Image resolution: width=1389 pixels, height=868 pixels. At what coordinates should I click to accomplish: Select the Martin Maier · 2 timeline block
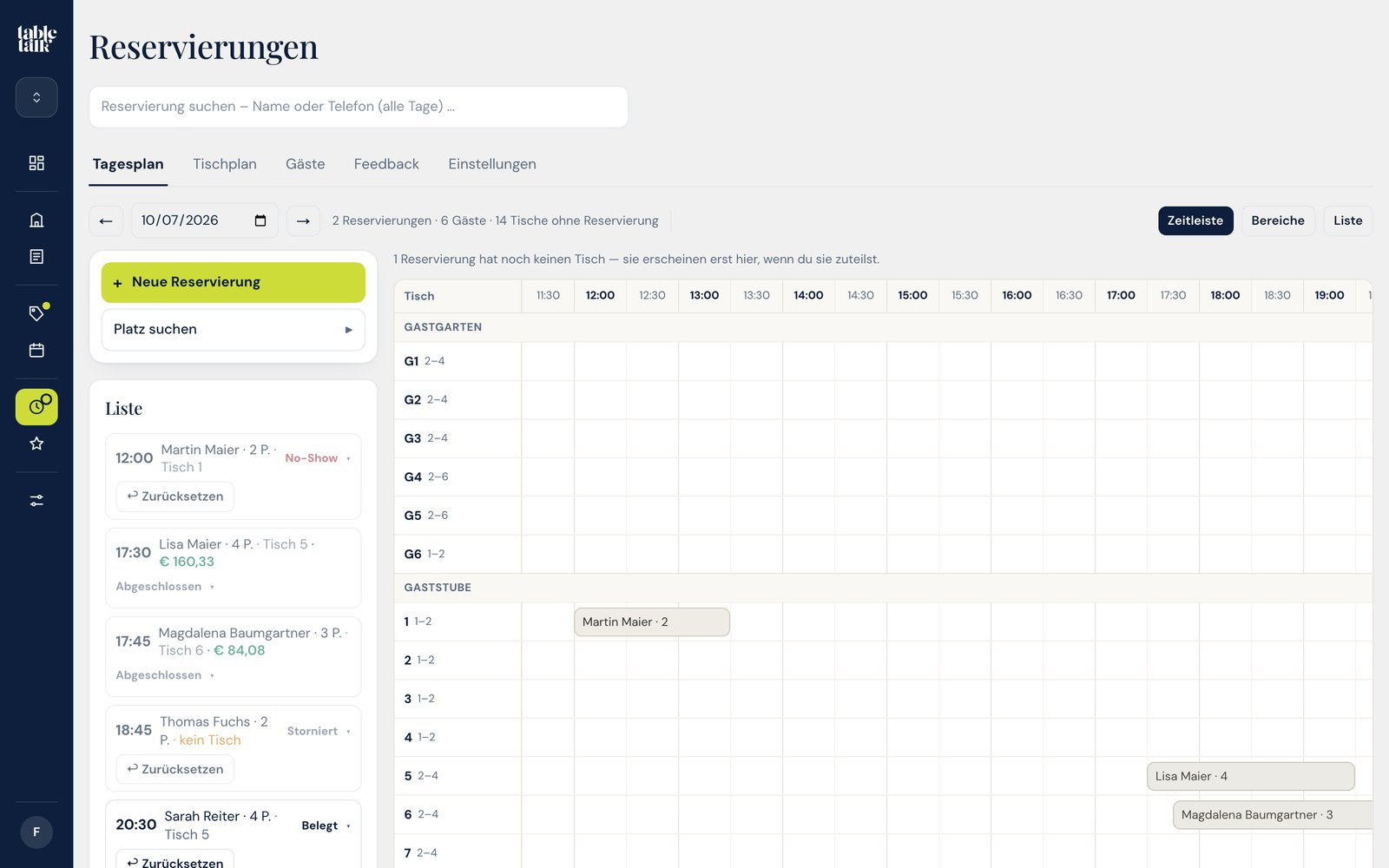[x=652, y=622]
